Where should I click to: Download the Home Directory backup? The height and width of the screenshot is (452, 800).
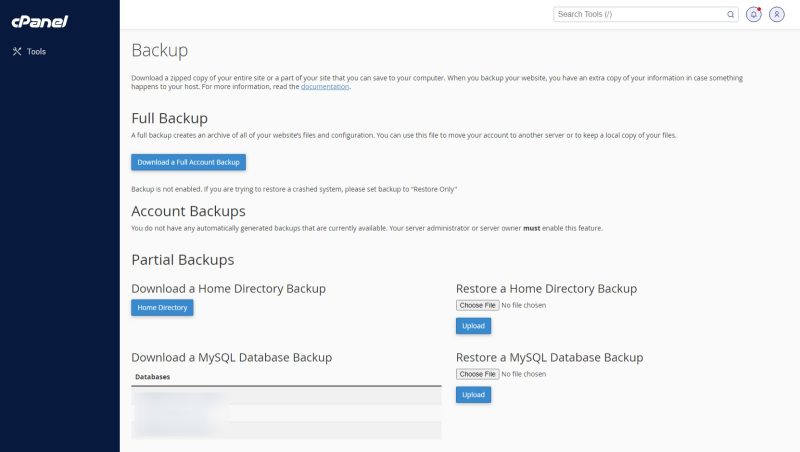pos(162,308)
